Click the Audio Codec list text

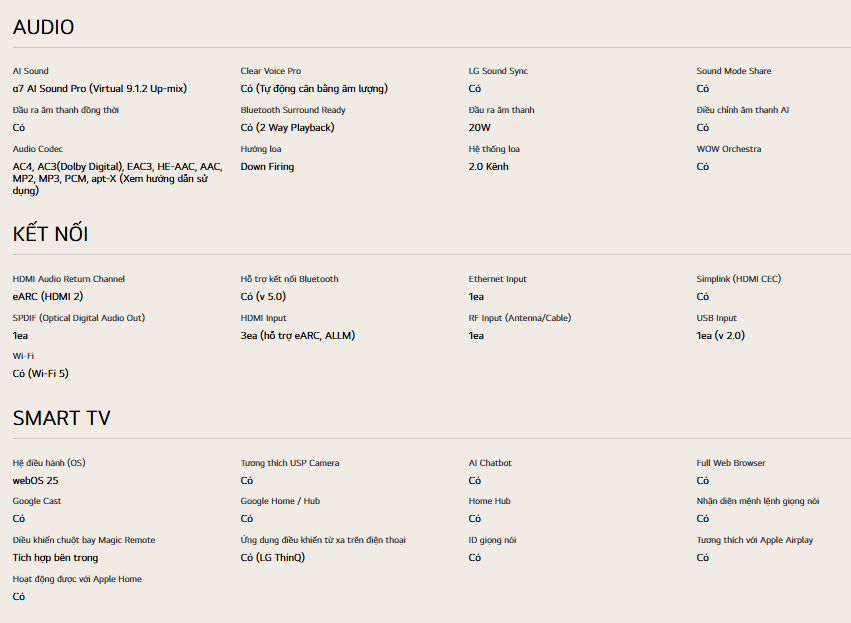(117, 178)
